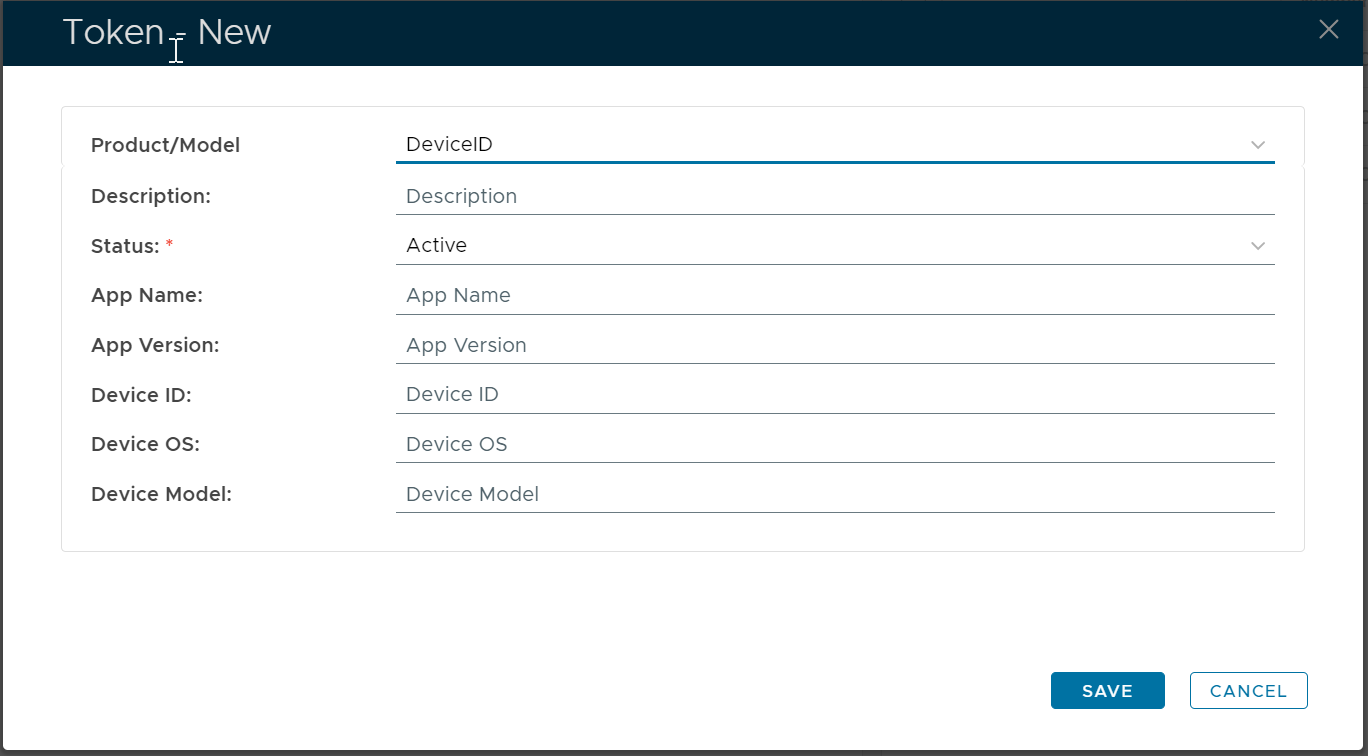This screenshot has width=1368, height=756.
Task: Click the bold "Status:" required field label
Action: click(x=126, y=246)
